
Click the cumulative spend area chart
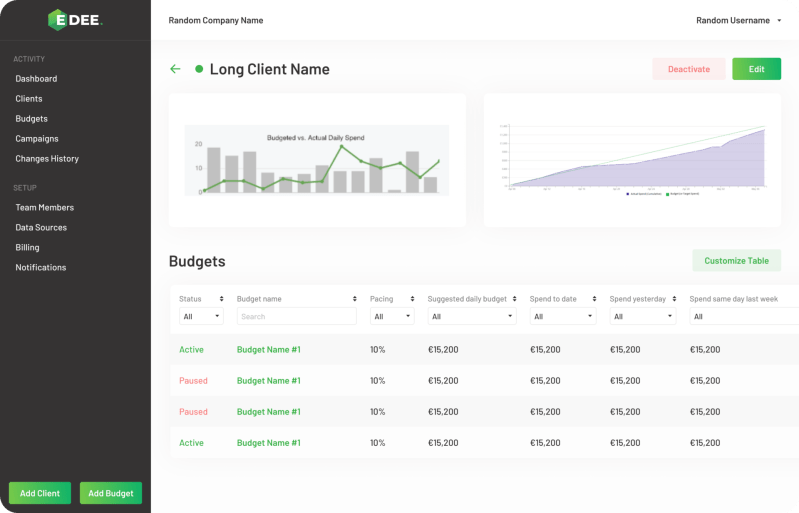point(632,159)
